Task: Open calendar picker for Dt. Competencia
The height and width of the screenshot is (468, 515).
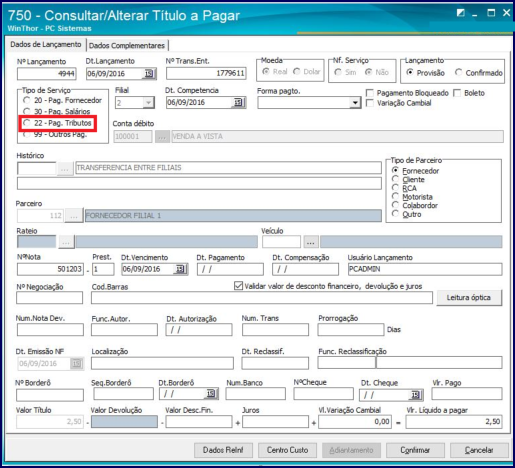Action: pos(238,102)
